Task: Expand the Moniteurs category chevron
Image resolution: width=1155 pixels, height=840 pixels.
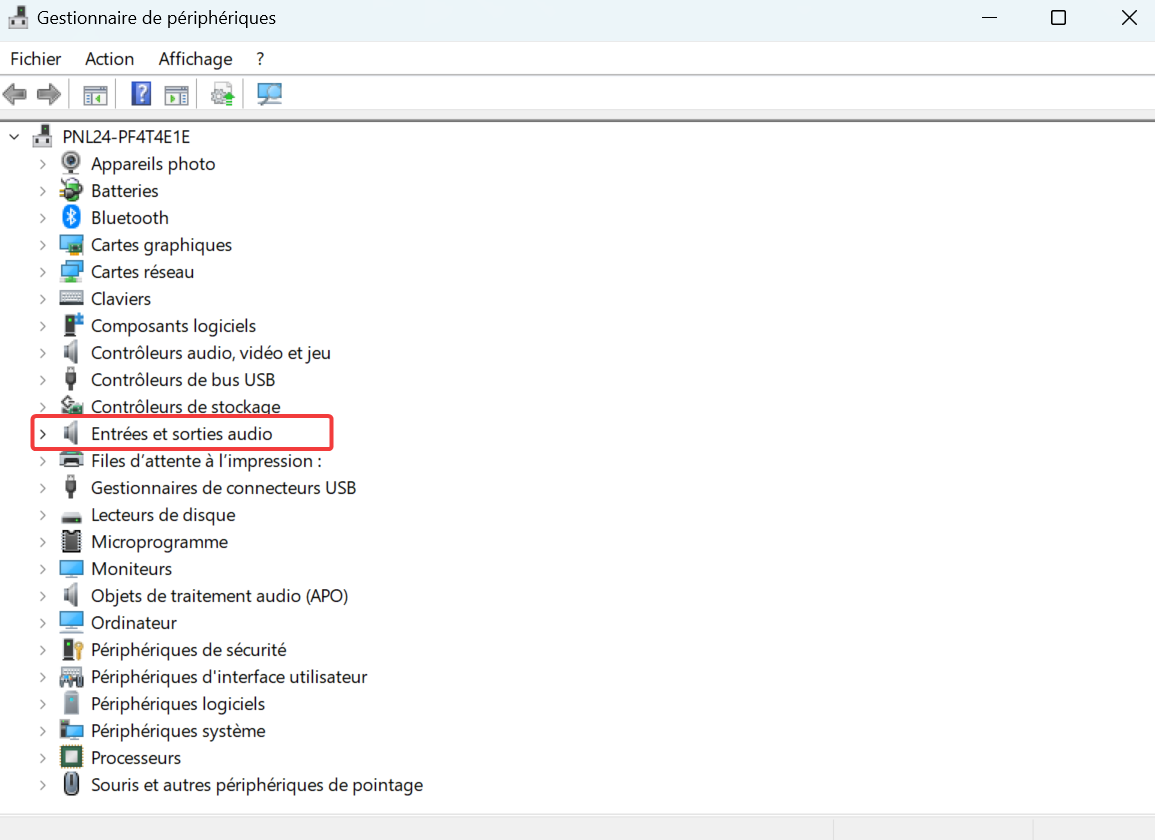Action: pos(43,569)
